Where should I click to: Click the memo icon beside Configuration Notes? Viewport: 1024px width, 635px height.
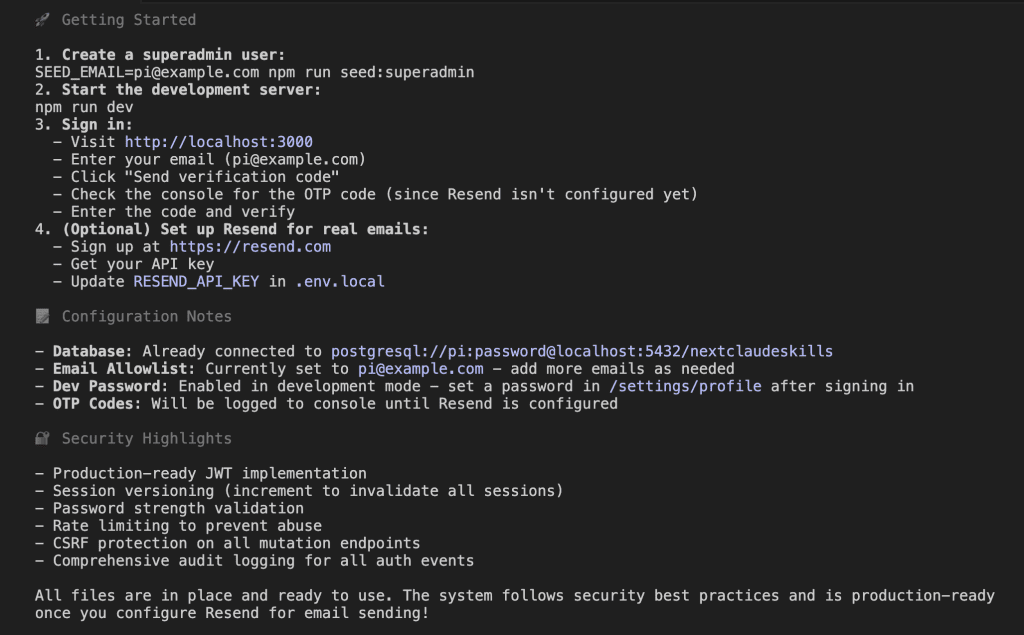coord(42,317)
